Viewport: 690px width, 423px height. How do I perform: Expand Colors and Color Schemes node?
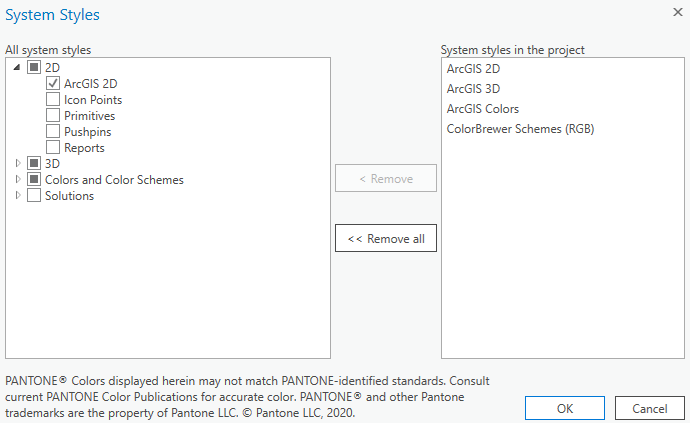18,179
